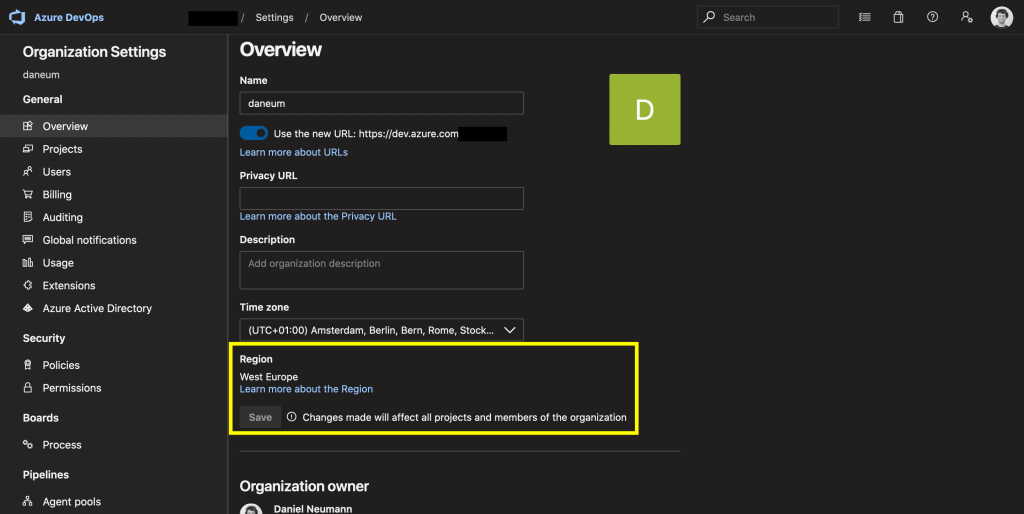Open the Marketplace shopping bag icon
1024x514 pixels.
coord(899,17)
